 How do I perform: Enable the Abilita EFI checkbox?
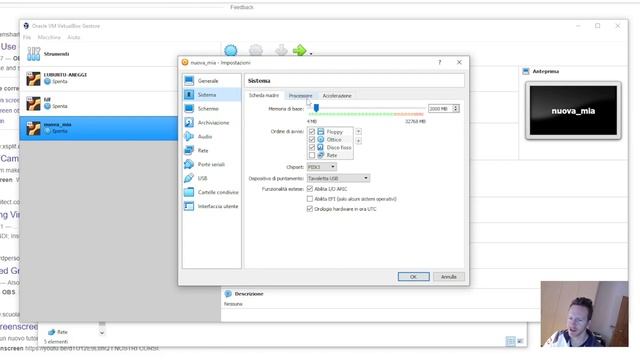(x=310, y=199)
